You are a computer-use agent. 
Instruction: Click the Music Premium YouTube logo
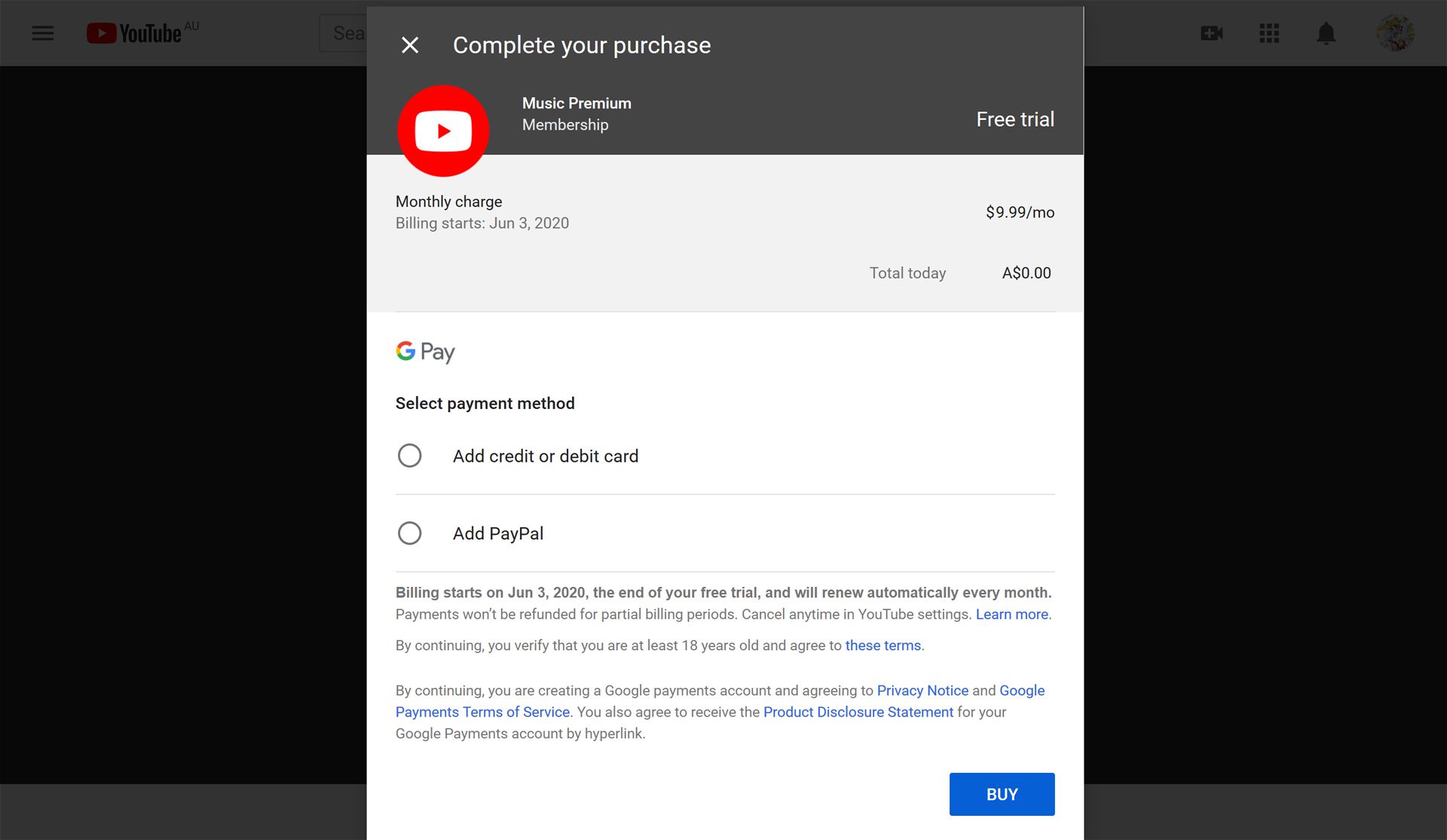[x=443, y=130]
